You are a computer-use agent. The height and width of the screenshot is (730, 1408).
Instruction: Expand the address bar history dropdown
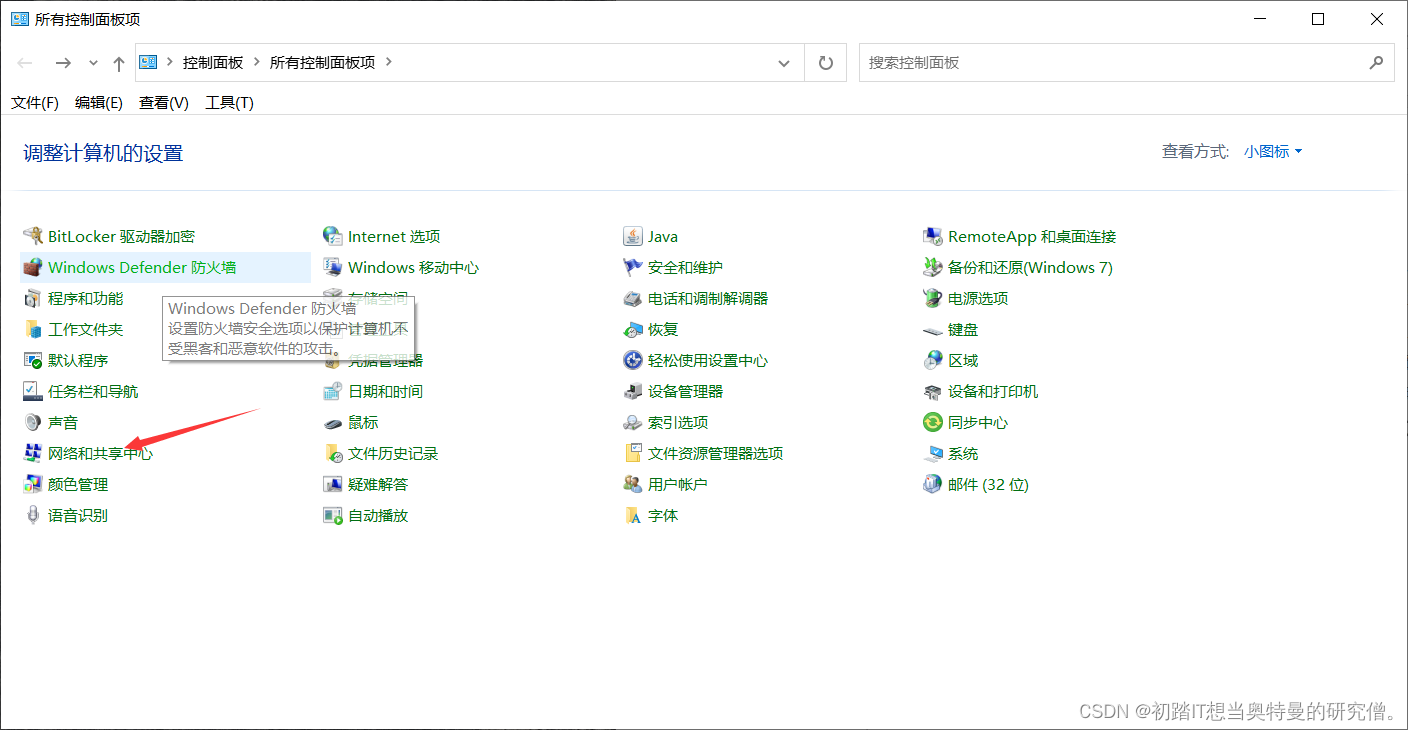tap(784, 63)
